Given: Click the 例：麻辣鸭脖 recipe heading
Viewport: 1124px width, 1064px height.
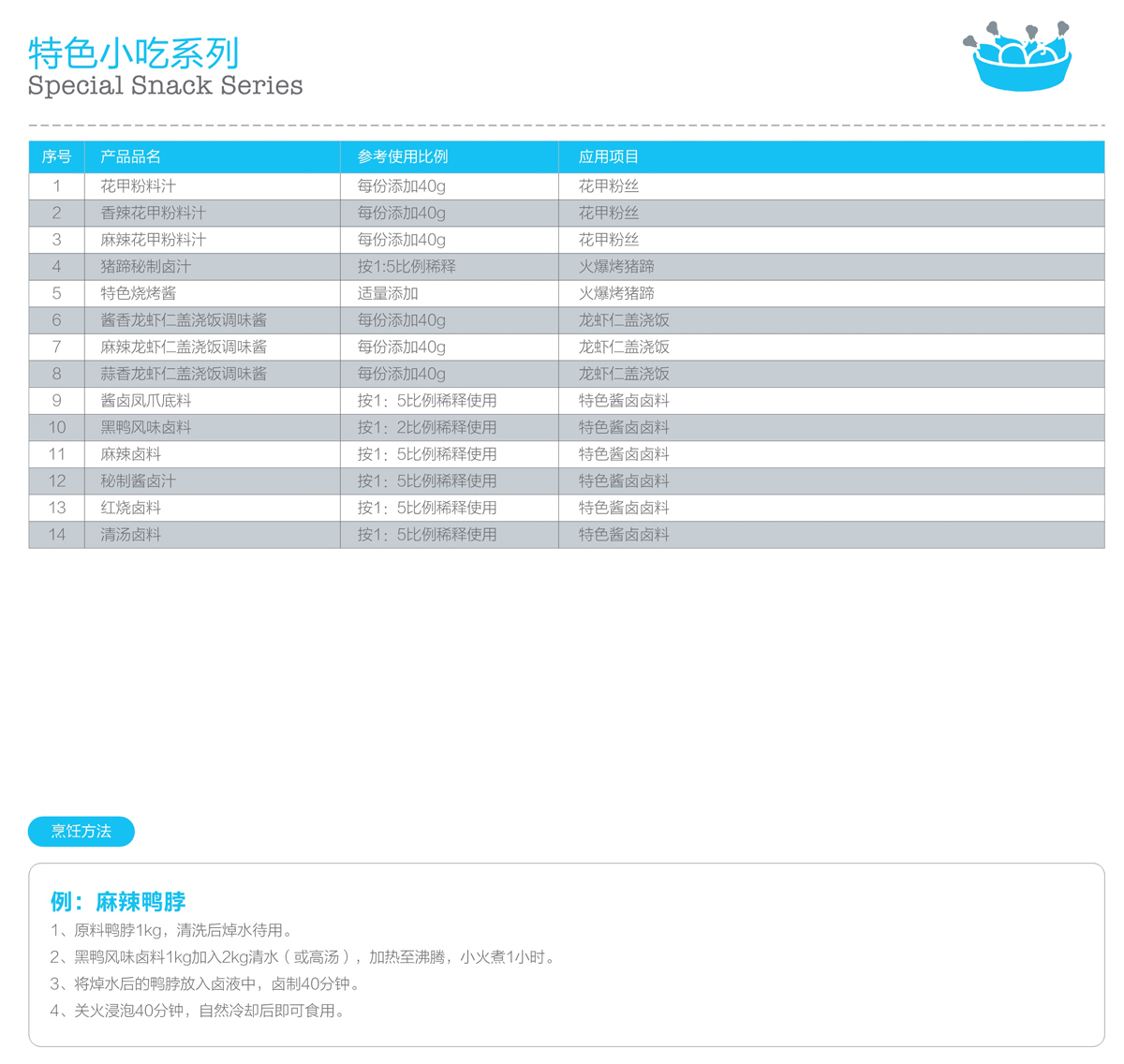Looking at the screenshot, I should pos(118,902).
